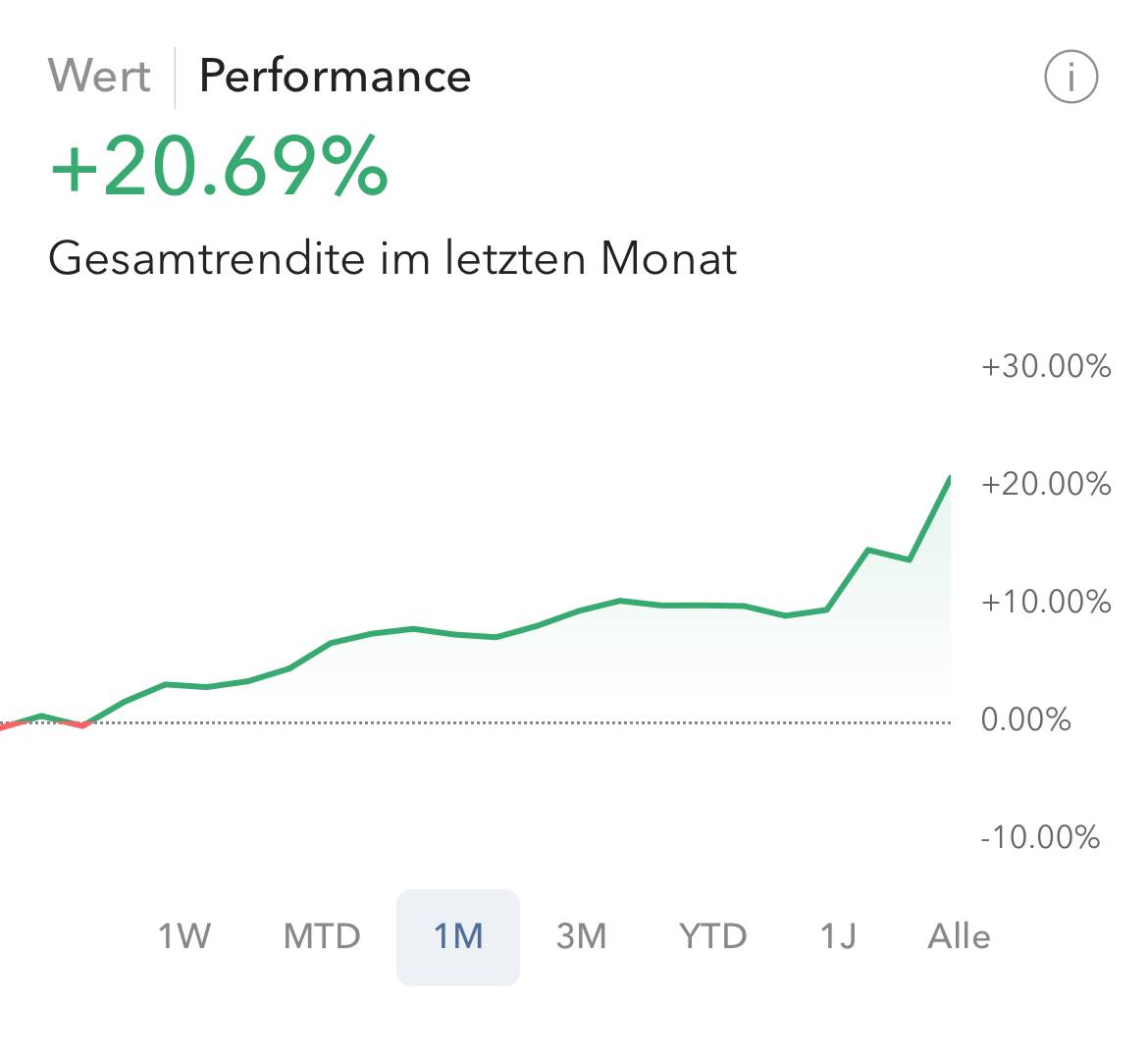Click the Gesamtrendite im letzten Monat label
Viewport: 1148px width, 1061px height.
point(392,259)
